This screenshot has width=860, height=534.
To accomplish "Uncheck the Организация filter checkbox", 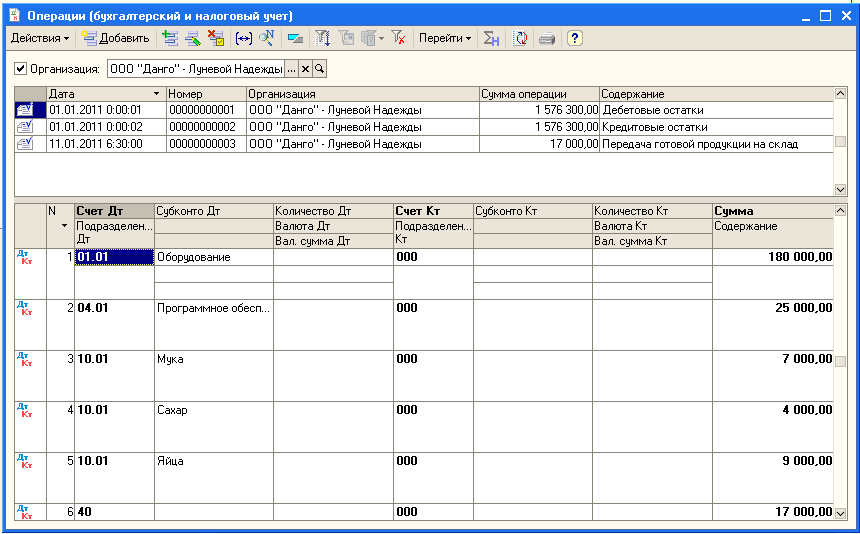I will 21,69.
